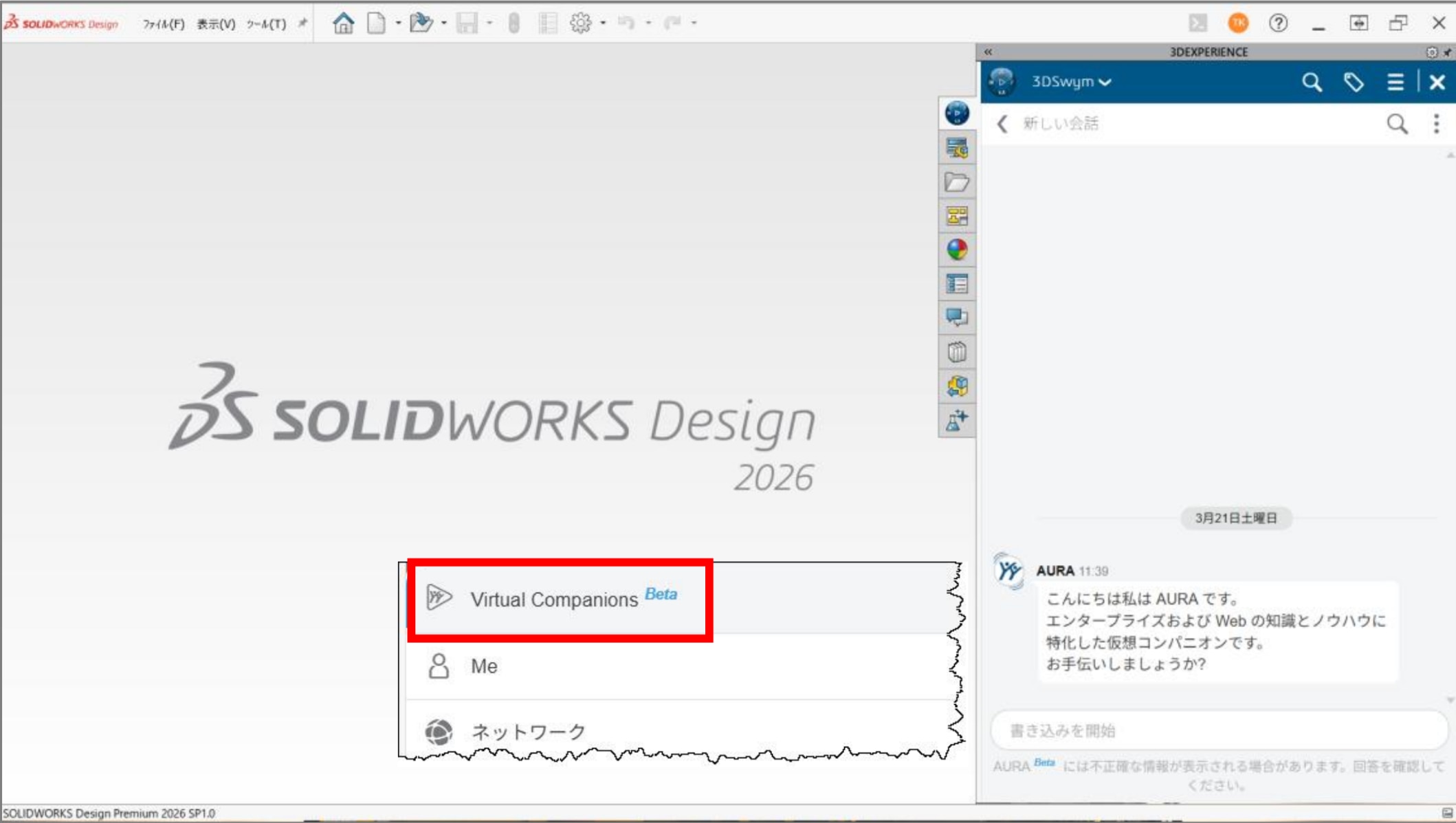The image size is (1456, 823).
Task: Create a new document via toolbar icon
Action: tap(376, 23)
